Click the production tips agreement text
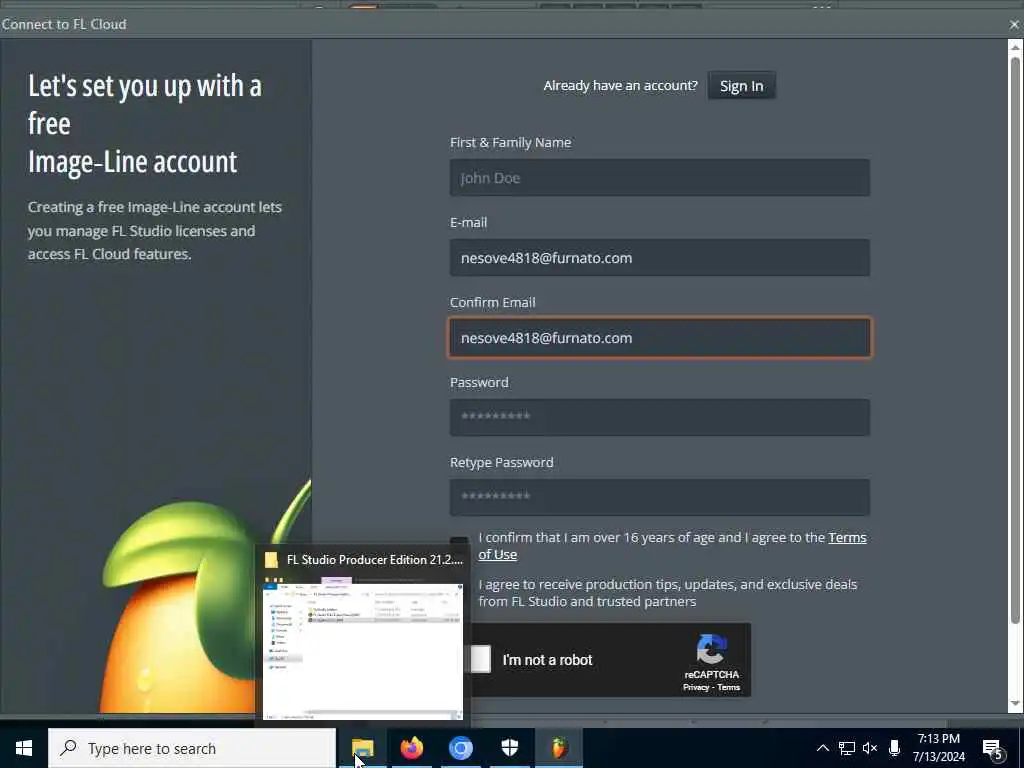This screenshot has height=768, width=1024. (x=667, y=593)
